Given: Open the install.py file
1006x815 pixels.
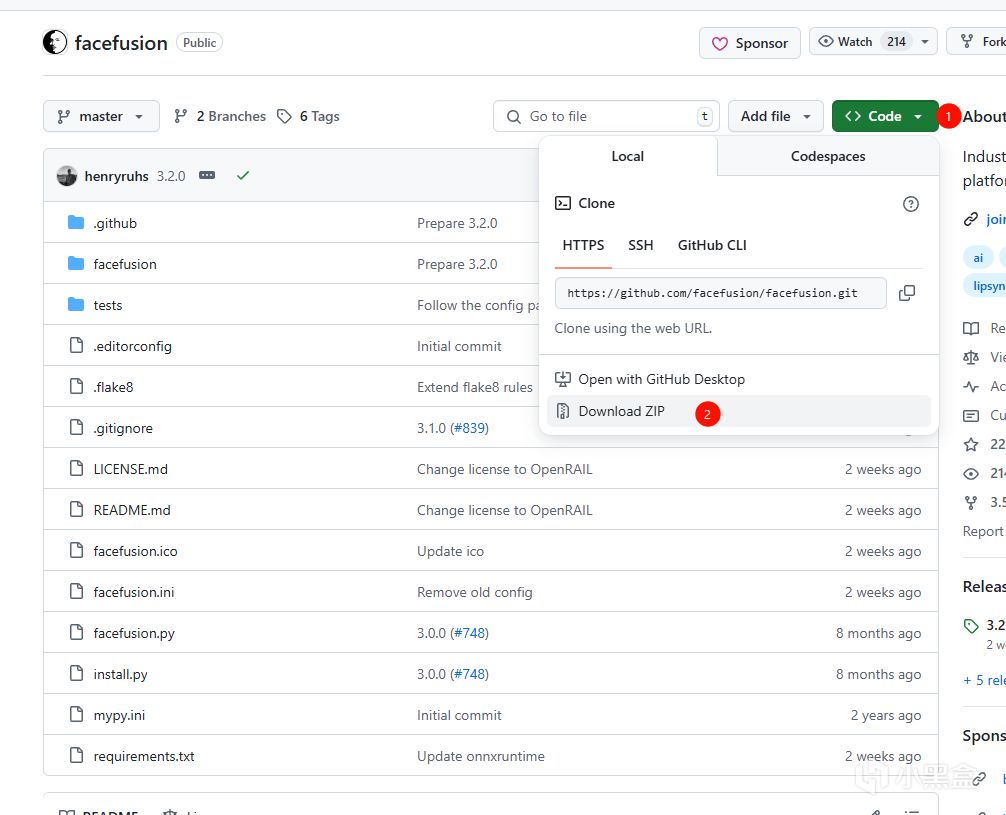Looking at the screenshot, I should 121,675.
